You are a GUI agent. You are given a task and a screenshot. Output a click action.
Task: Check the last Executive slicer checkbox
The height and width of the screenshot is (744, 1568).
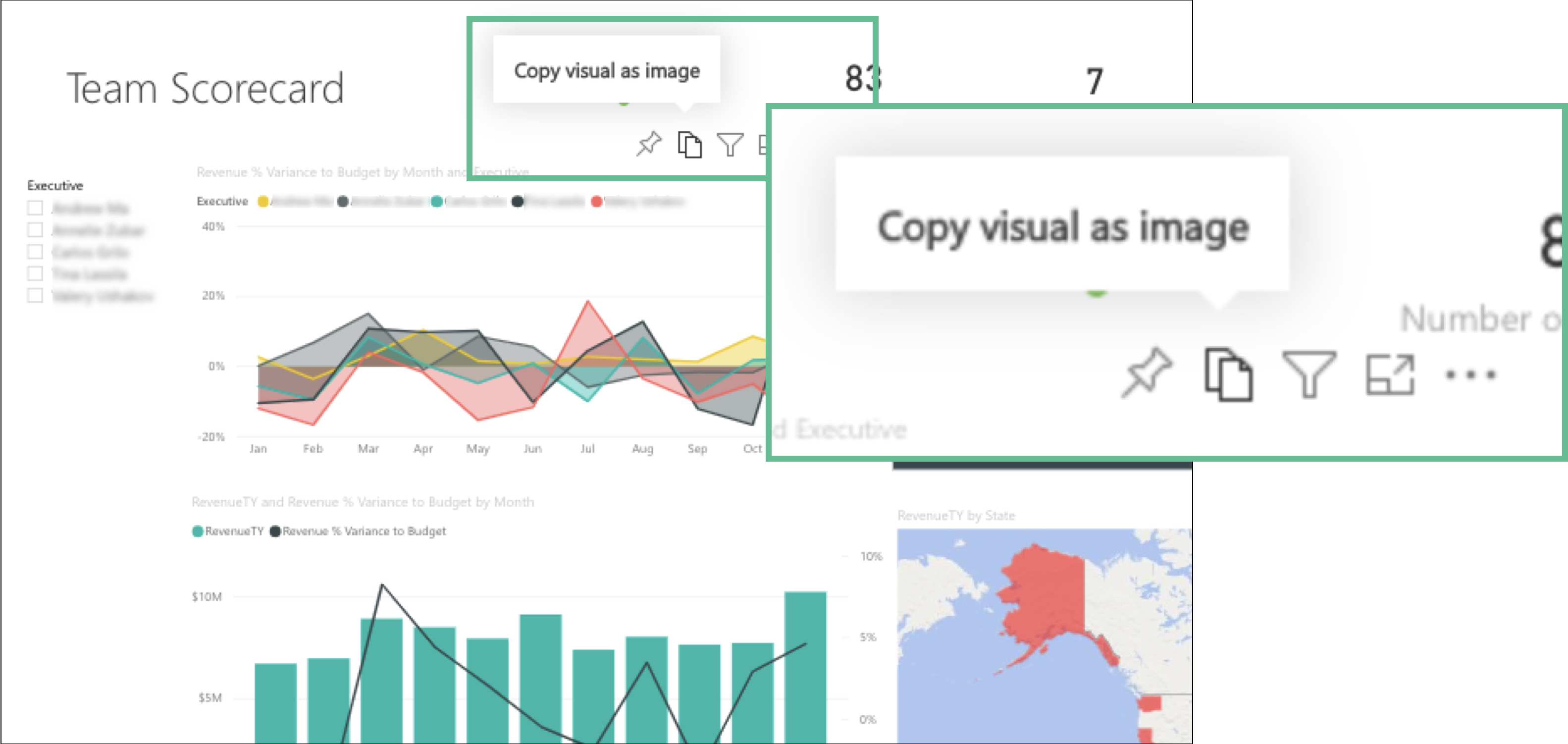point(35,296)
